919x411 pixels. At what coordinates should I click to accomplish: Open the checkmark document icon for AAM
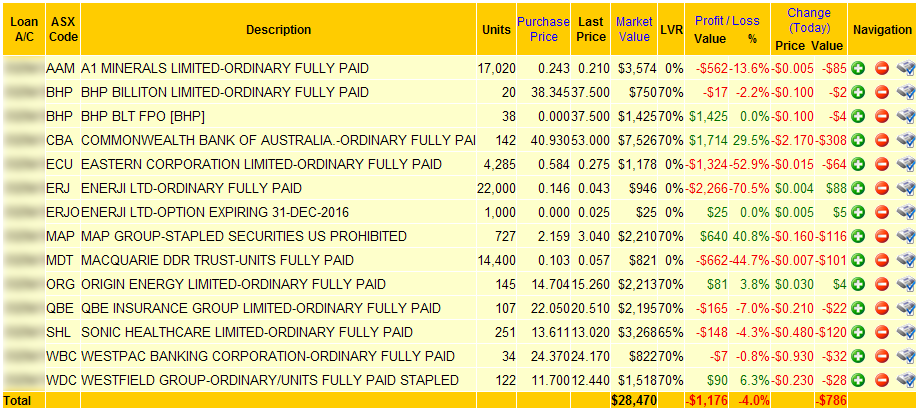click(906, 69)
